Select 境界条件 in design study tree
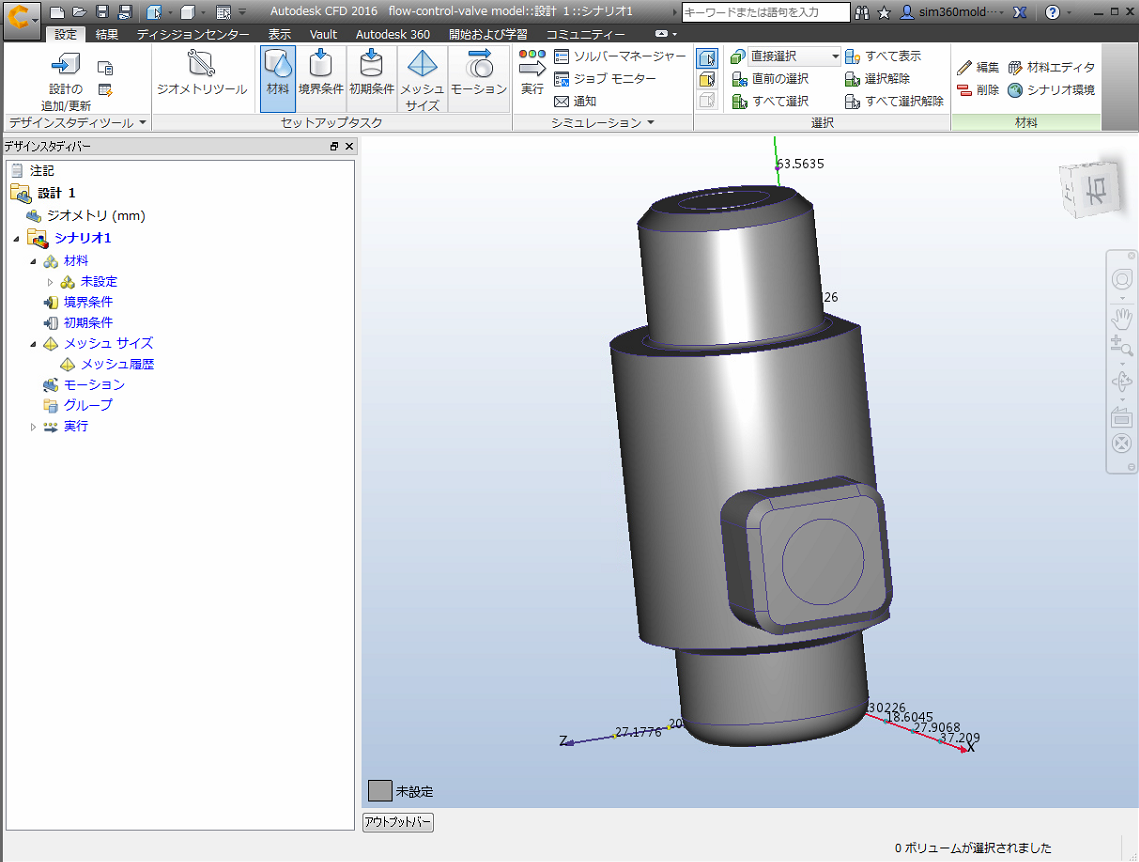Screen dimensions: 1139x862 pyautogui.click(x=88, y=302)
